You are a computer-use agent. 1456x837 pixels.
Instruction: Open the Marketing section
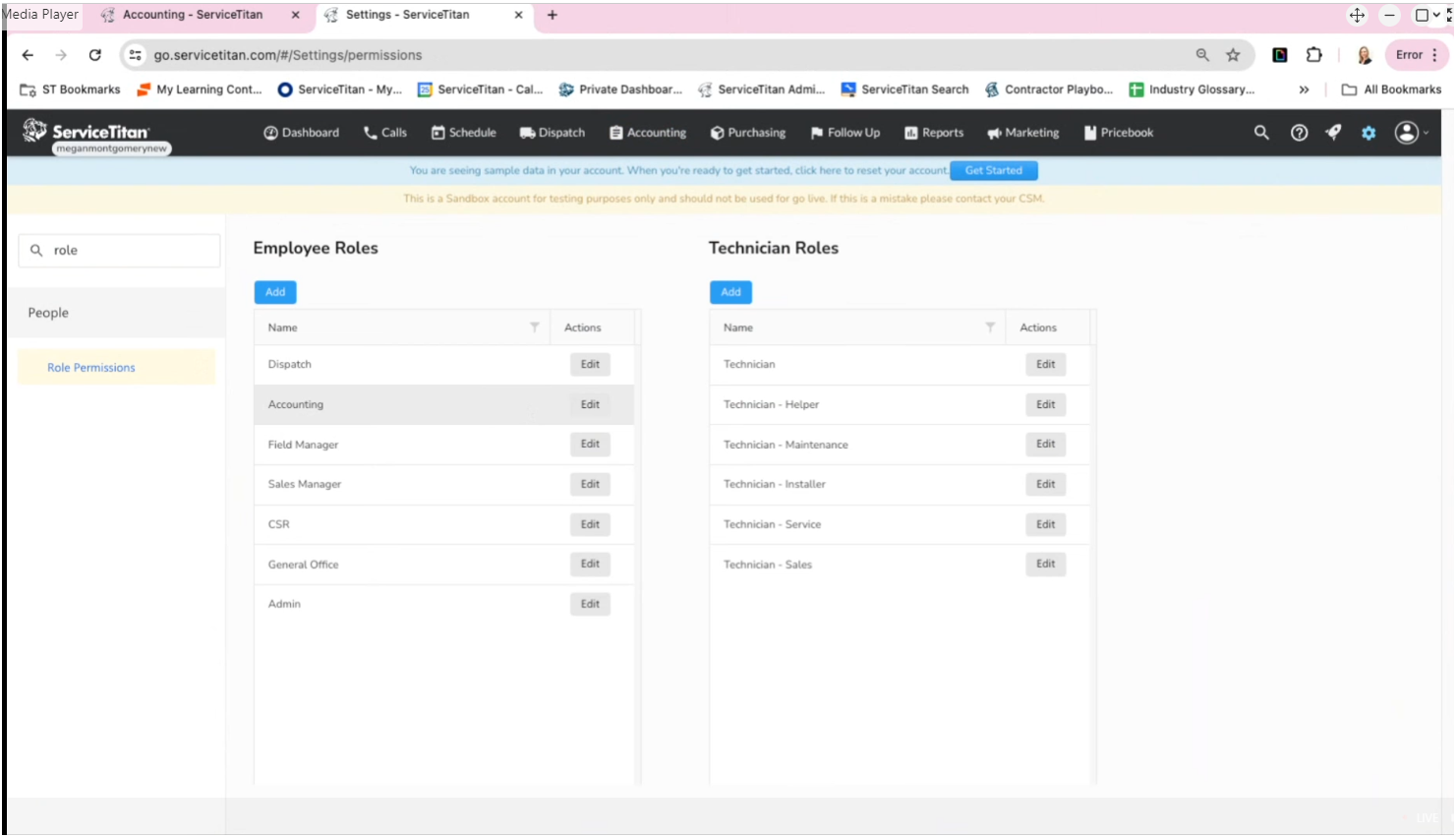(1023, 133)
